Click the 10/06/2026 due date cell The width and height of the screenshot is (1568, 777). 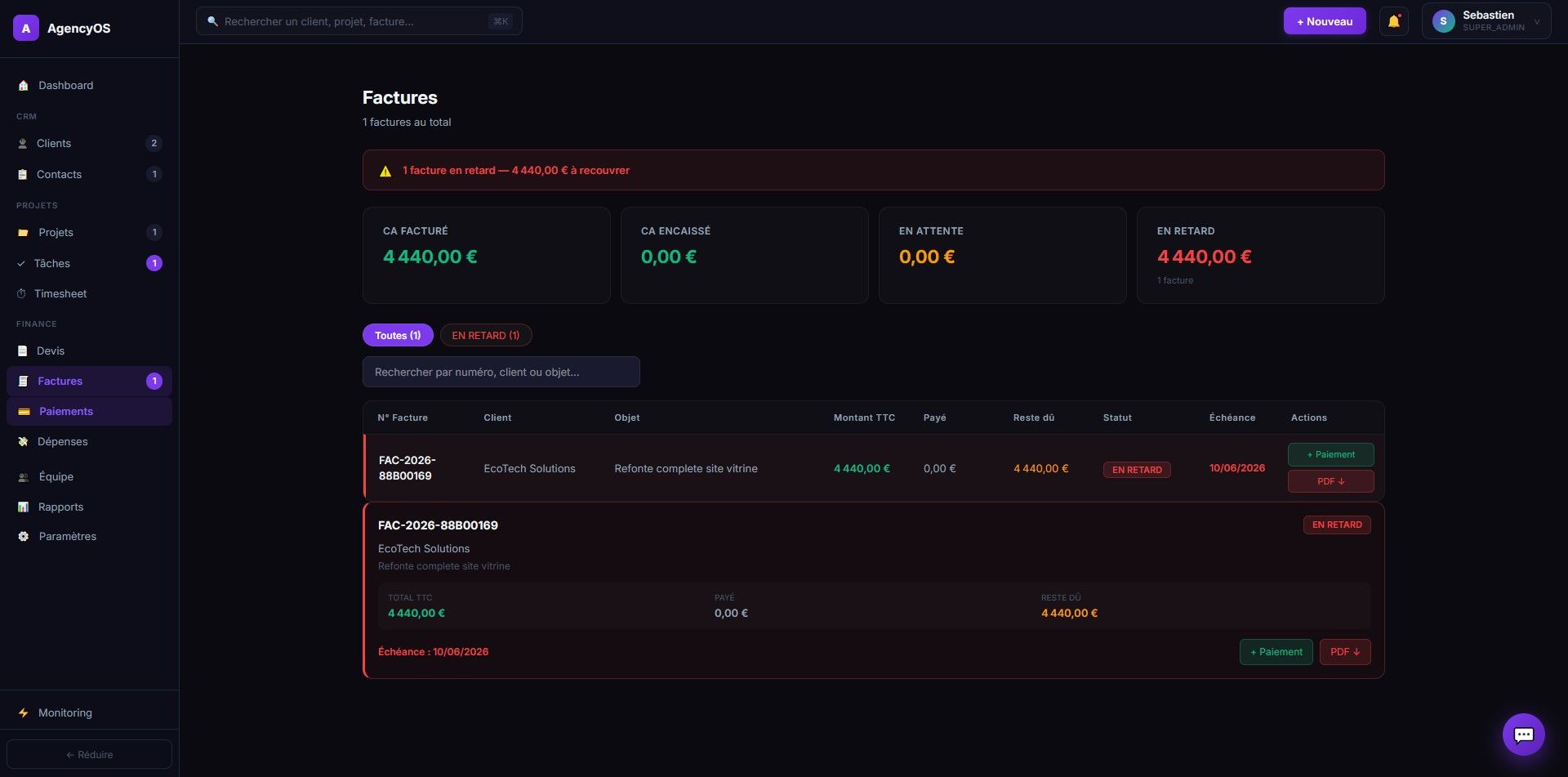(1237, 468)
